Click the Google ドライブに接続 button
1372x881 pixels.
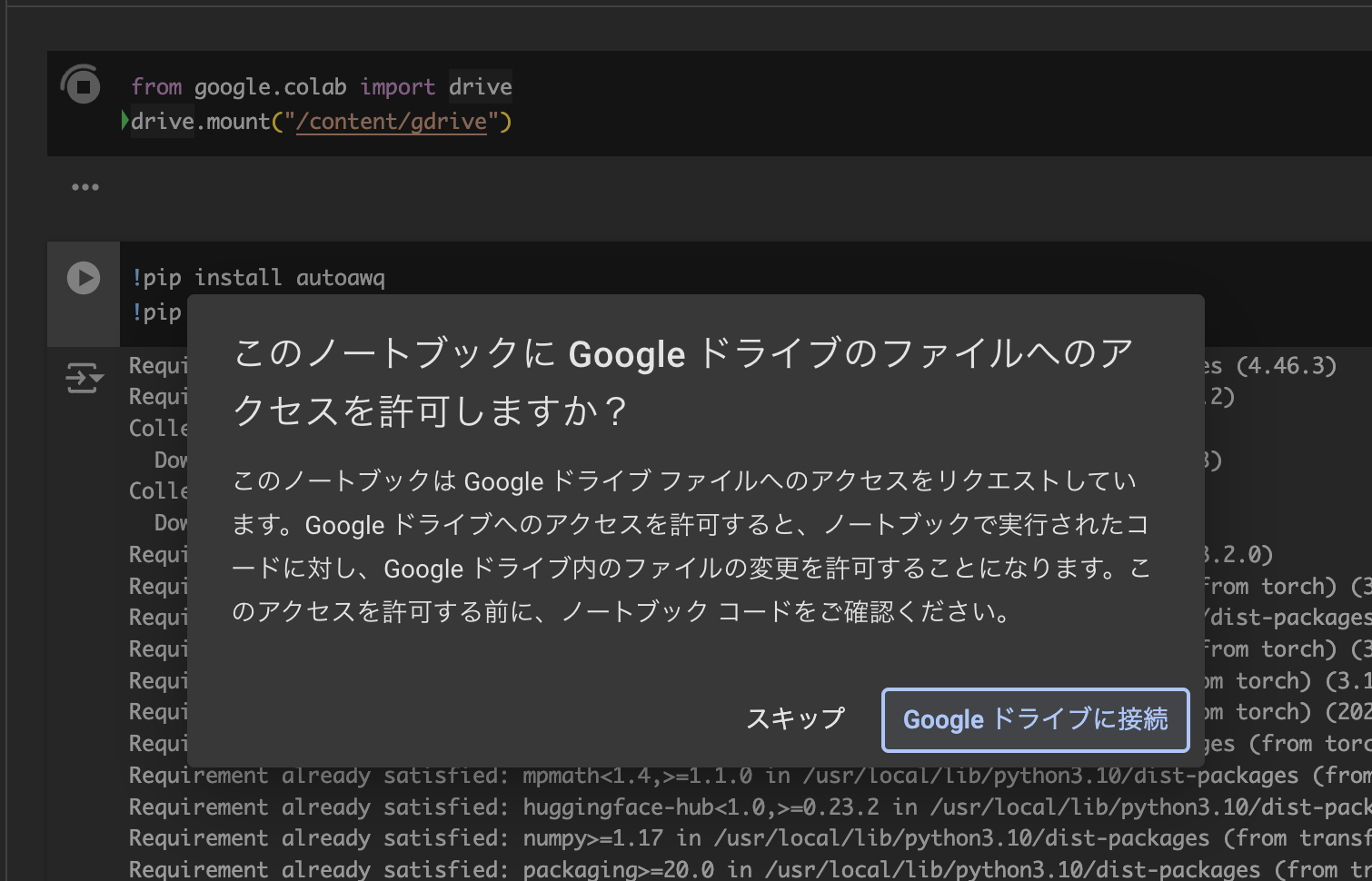pos(1035,719)
